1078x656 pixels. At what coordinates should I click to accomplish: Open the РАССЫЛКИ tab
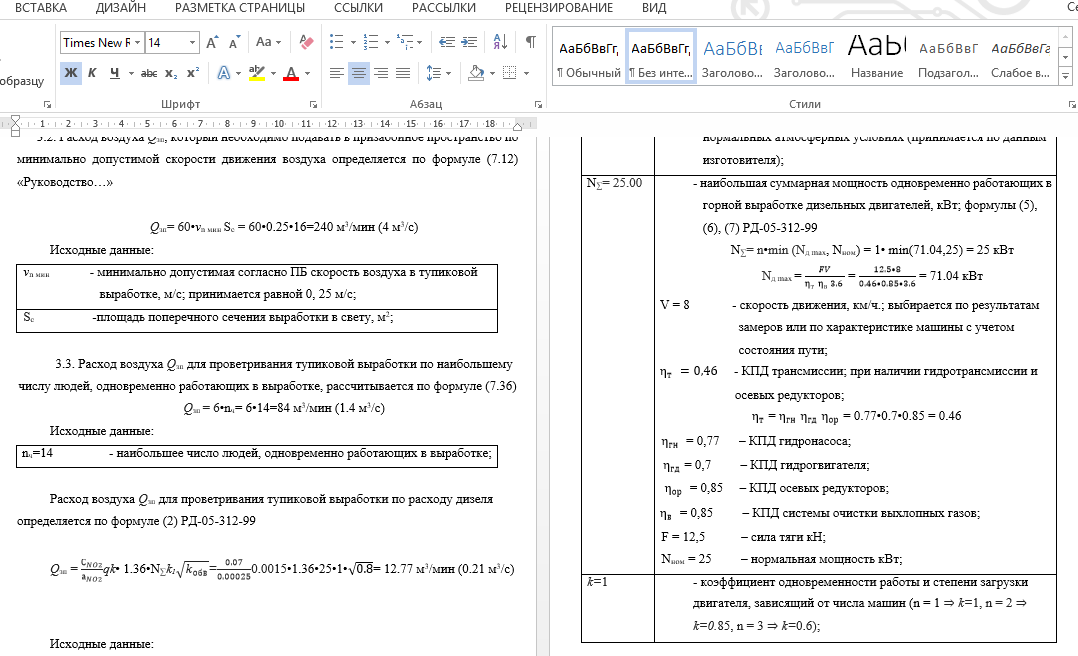coord(443,8)
